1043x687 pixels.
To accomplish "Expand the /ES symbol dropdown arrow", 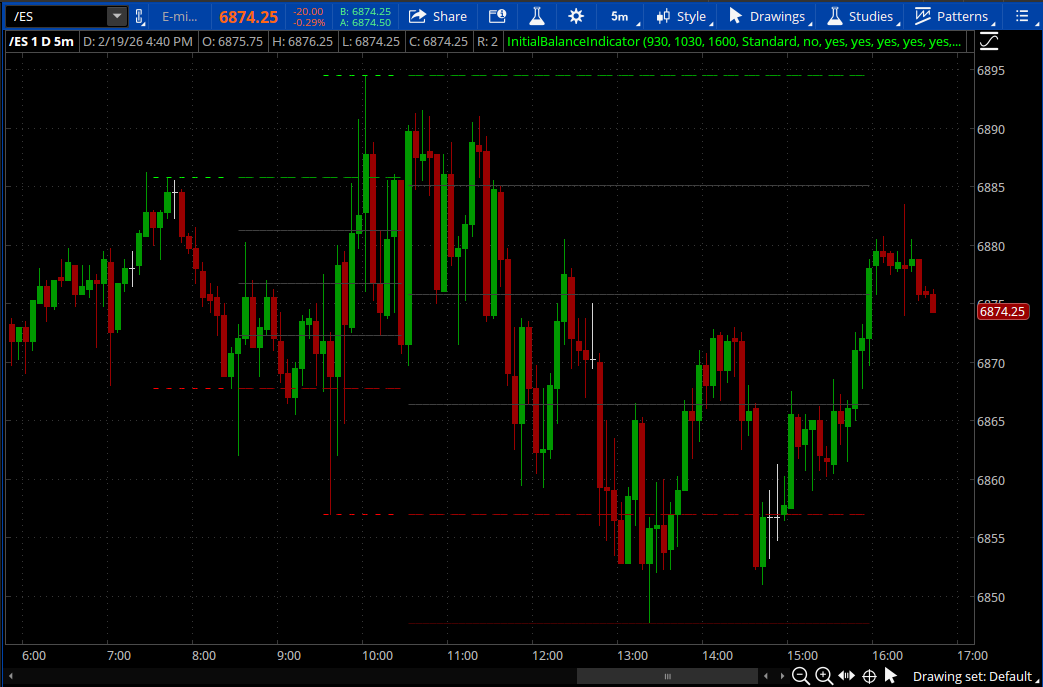I will pyautogui.click(x=117, y=16).
